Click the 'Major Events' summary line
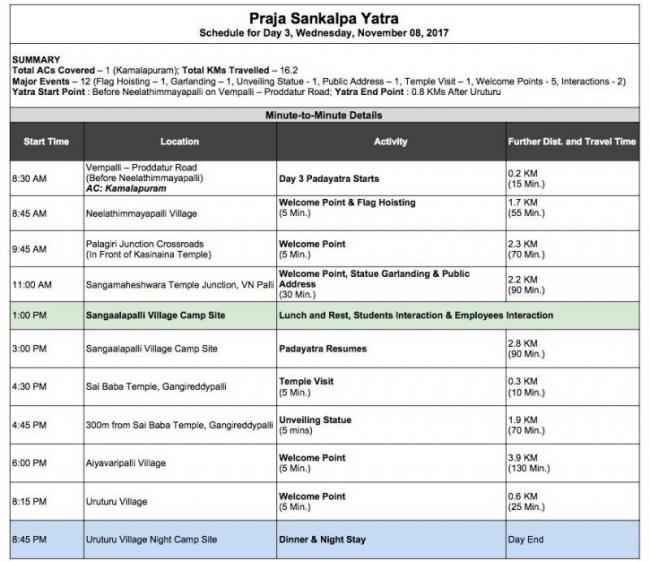The image size is (650, 562). pos(319,81)
